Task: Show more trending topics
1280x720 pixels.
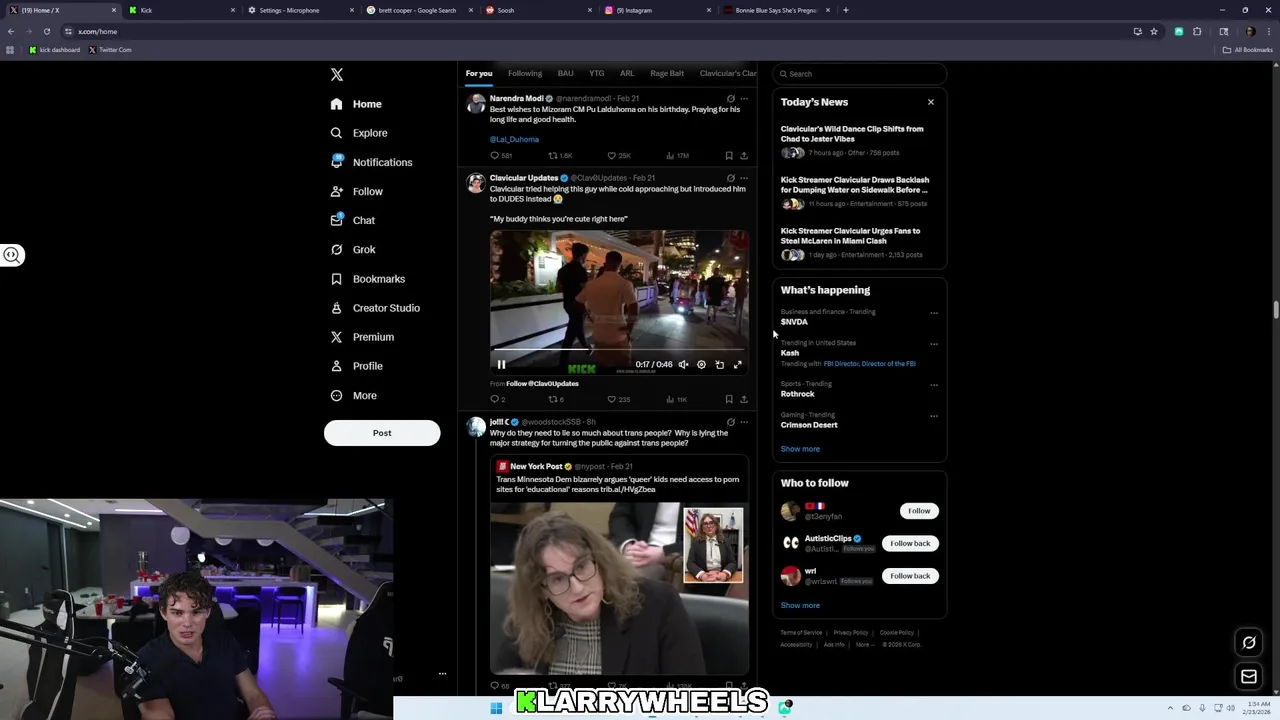Action: tap(800, 449)
